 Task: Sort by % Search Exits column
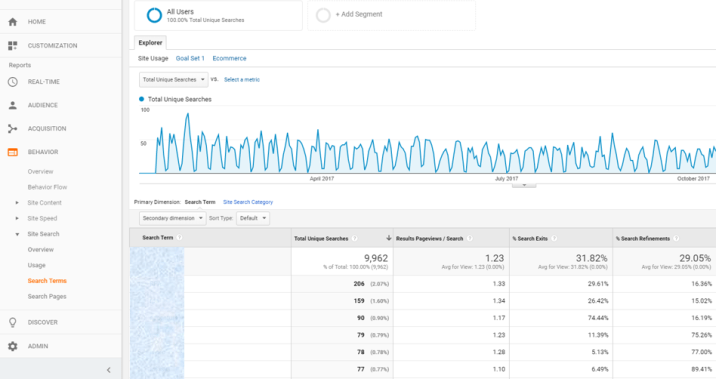(x=530, y=238)
